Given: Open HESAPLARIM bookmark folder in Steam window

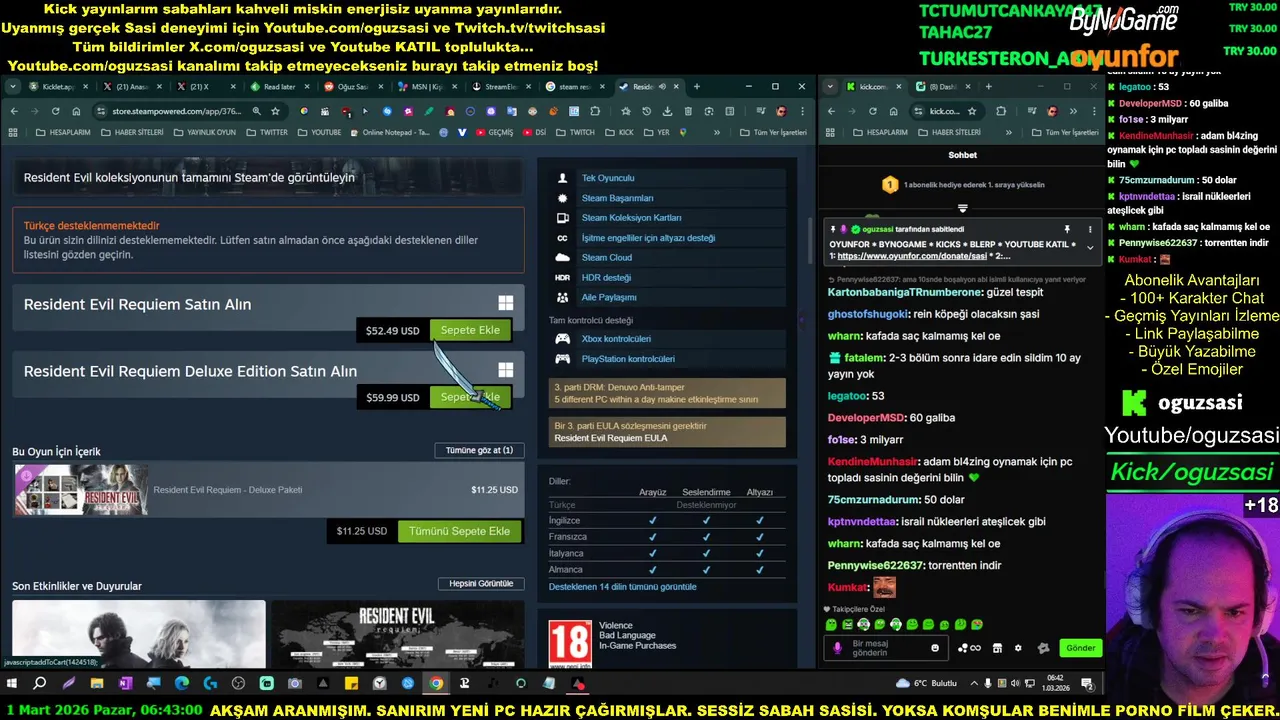Looking at the screenshot, I should [x=63, y=132].
